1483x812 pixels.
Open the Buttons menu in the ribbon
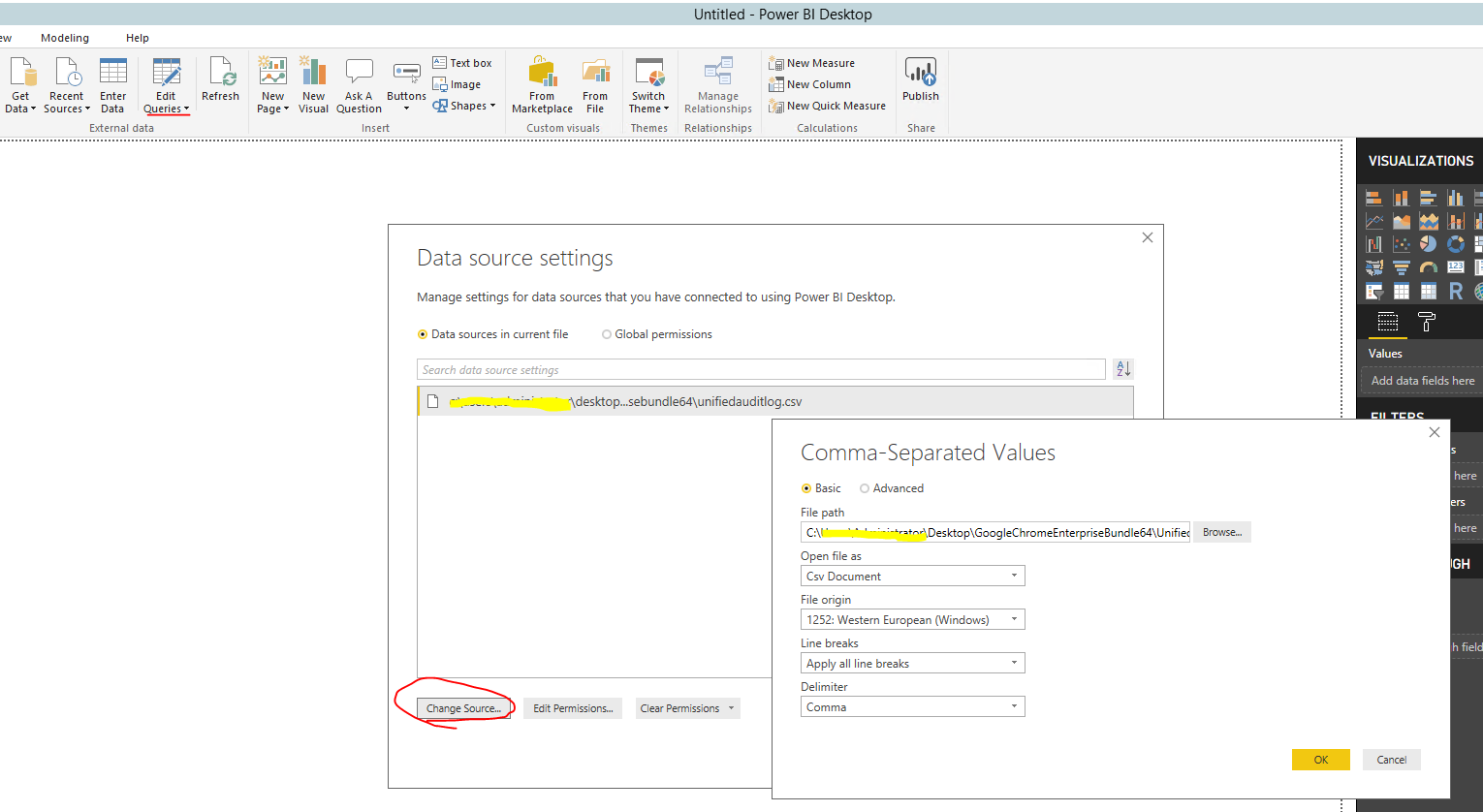[x=406, y=85]
